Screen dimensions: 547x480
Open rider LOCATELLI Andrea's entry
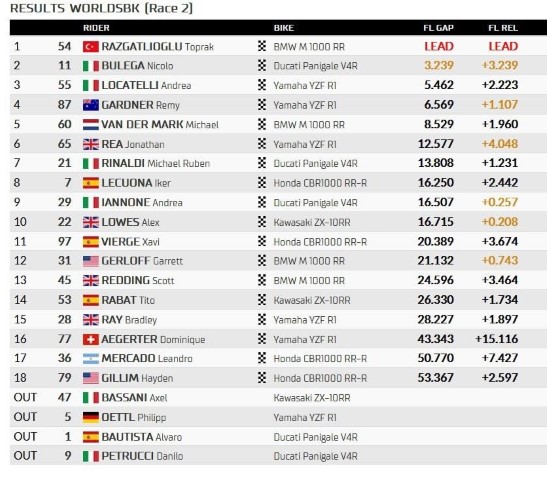(x=146, y=85)
